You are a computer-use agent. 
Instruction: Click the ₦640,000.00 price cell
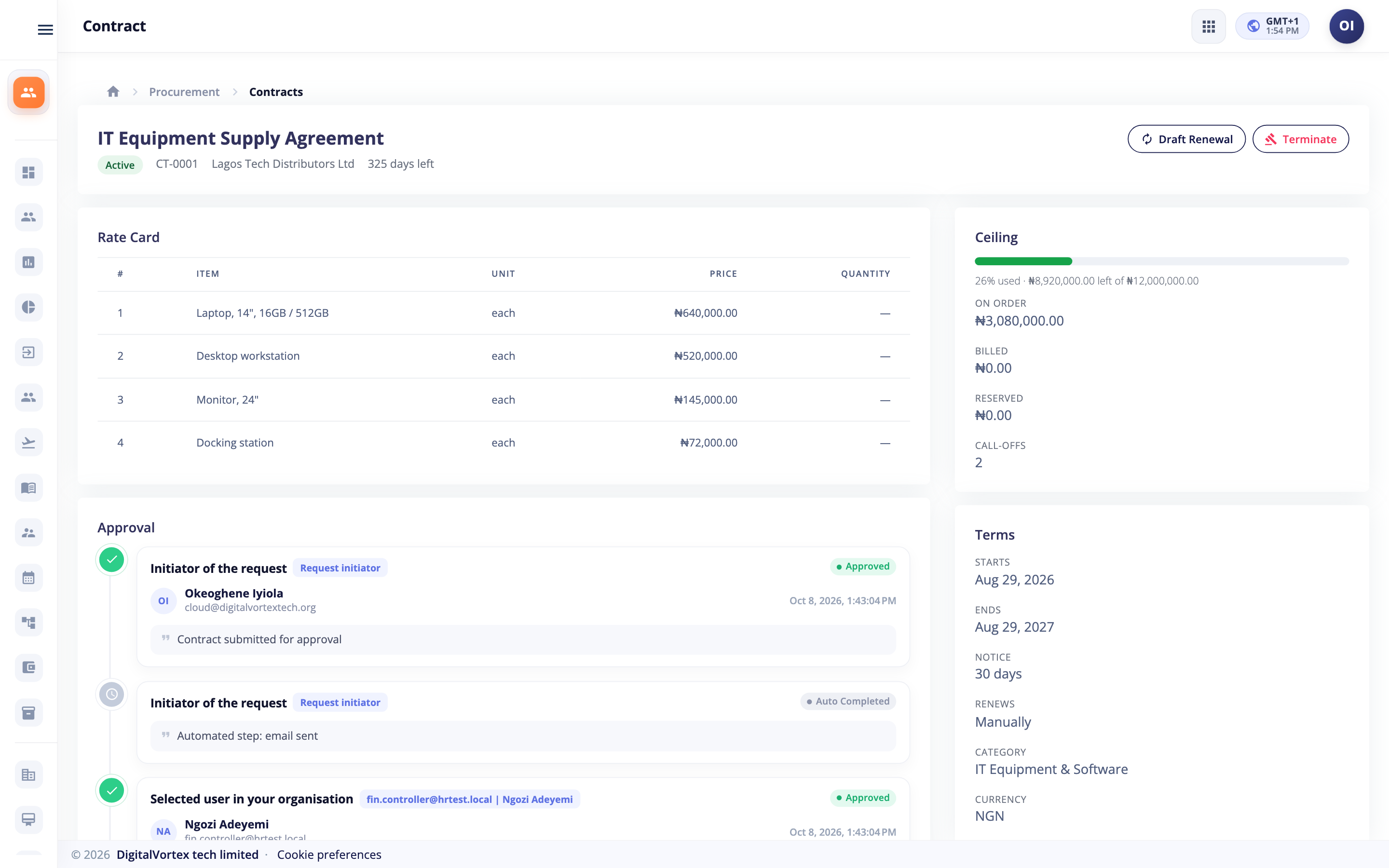(x=706, y=313)
